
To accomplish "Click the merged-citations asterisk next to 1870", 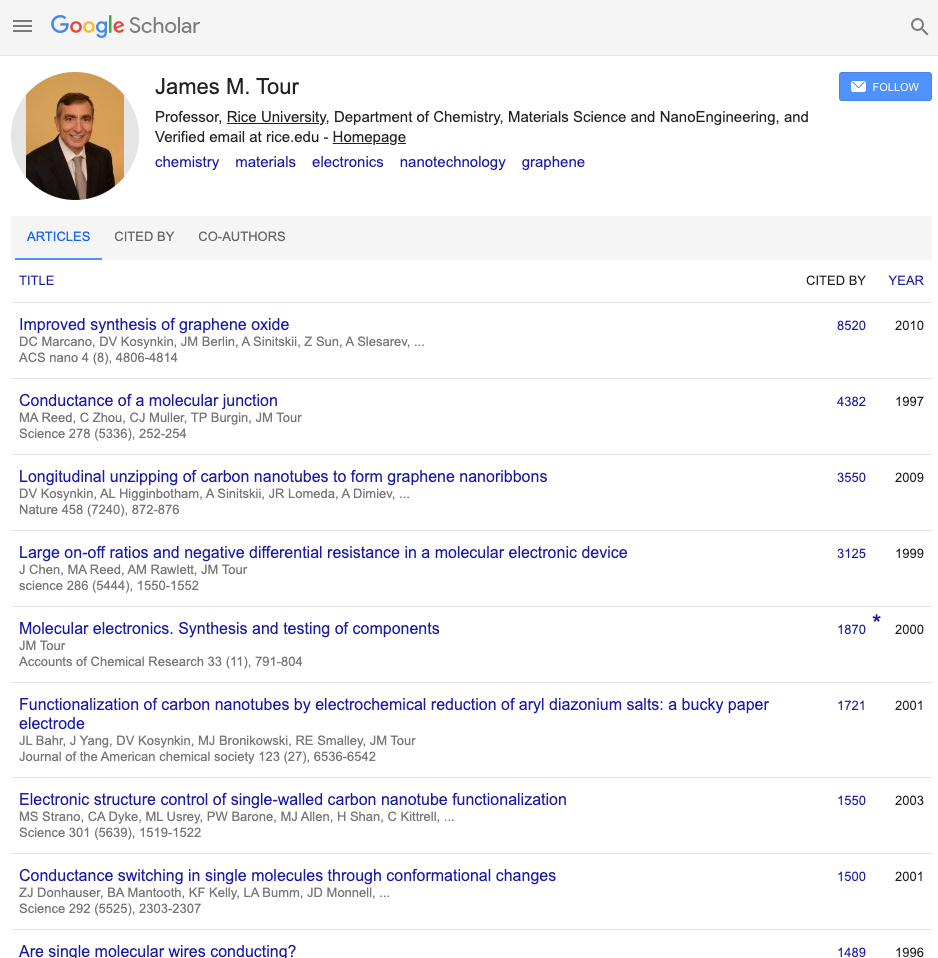I will [876, 619].
